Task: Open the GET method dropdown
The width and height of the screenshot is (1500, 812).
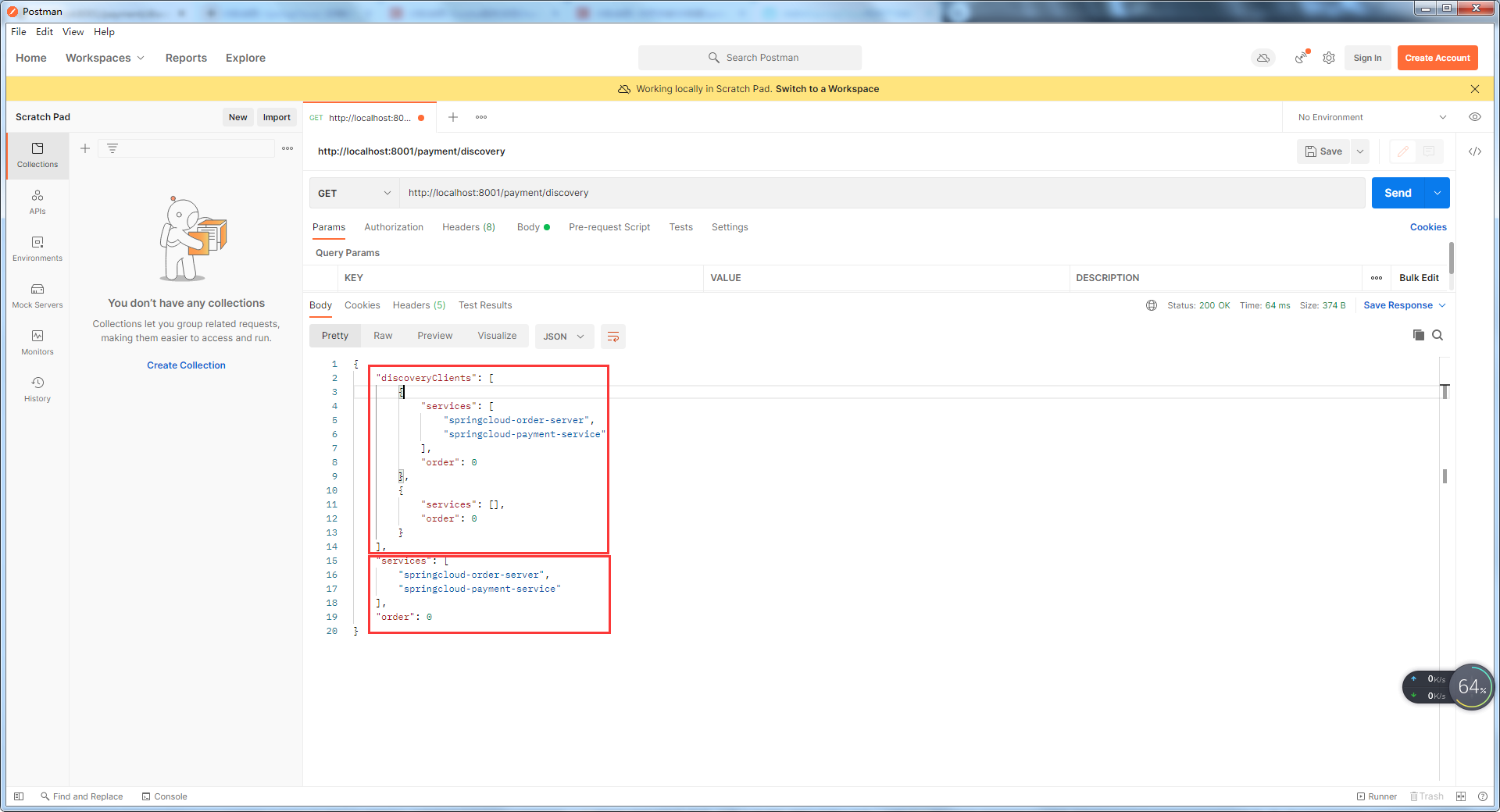Action: (x=352, y=193)
